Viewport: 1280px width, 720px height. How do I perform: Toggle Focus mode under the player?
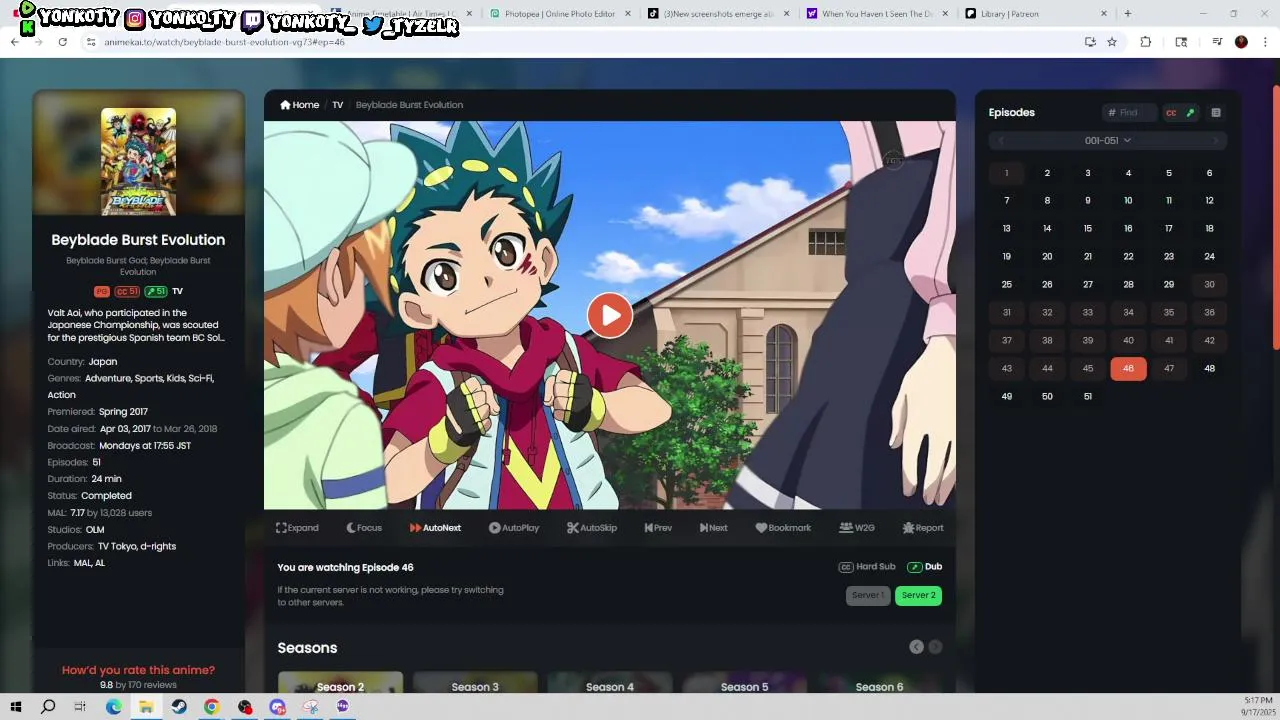364,528
